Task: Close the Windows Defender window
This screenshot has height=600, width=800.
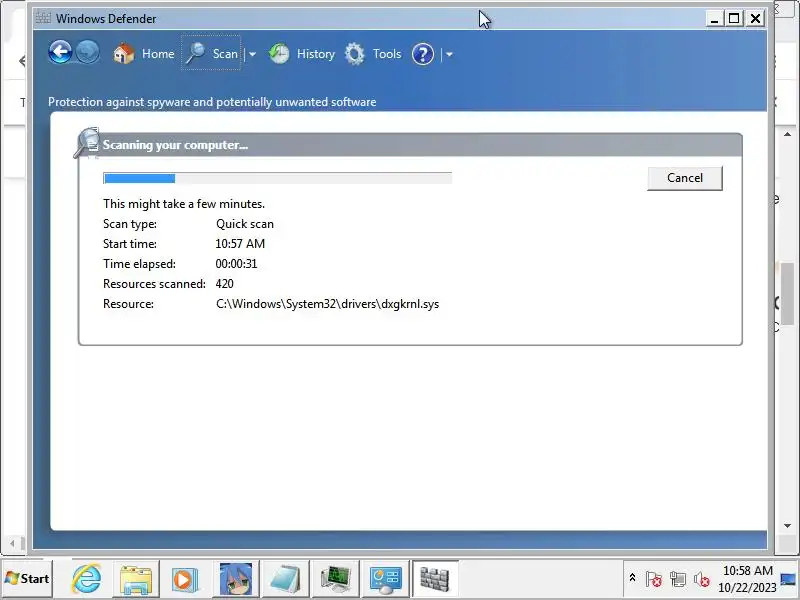Action: 755,19
